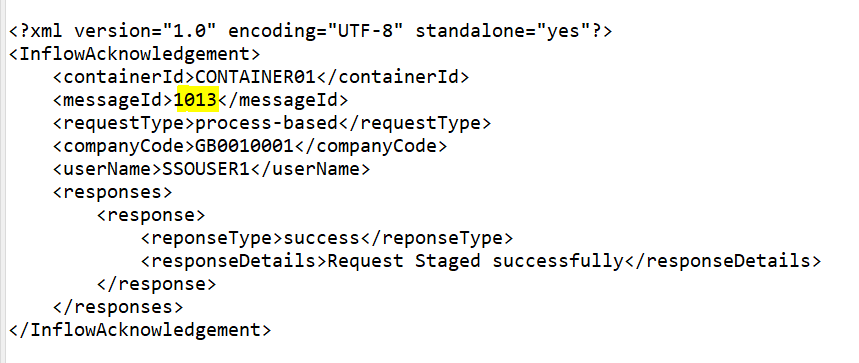The width and height of the screenshot is (859, 363).
Task: Click the closing InflowAcknowledgement tag
Action: pyautogui.click(x=140, y=330)
